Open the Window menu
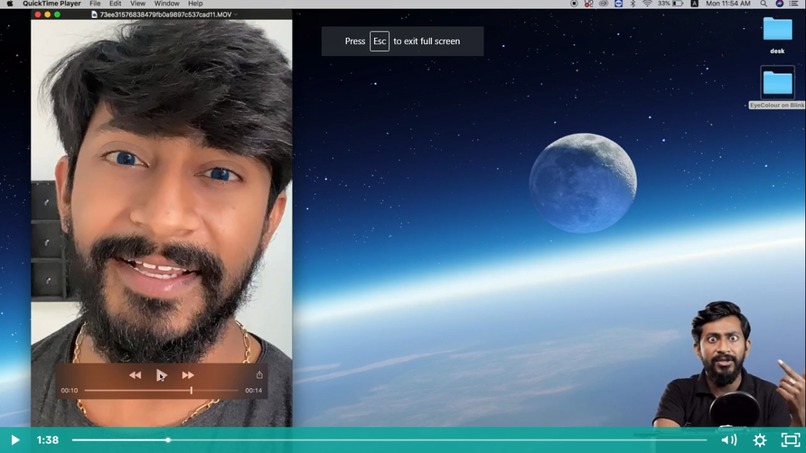 pos(167,4)
